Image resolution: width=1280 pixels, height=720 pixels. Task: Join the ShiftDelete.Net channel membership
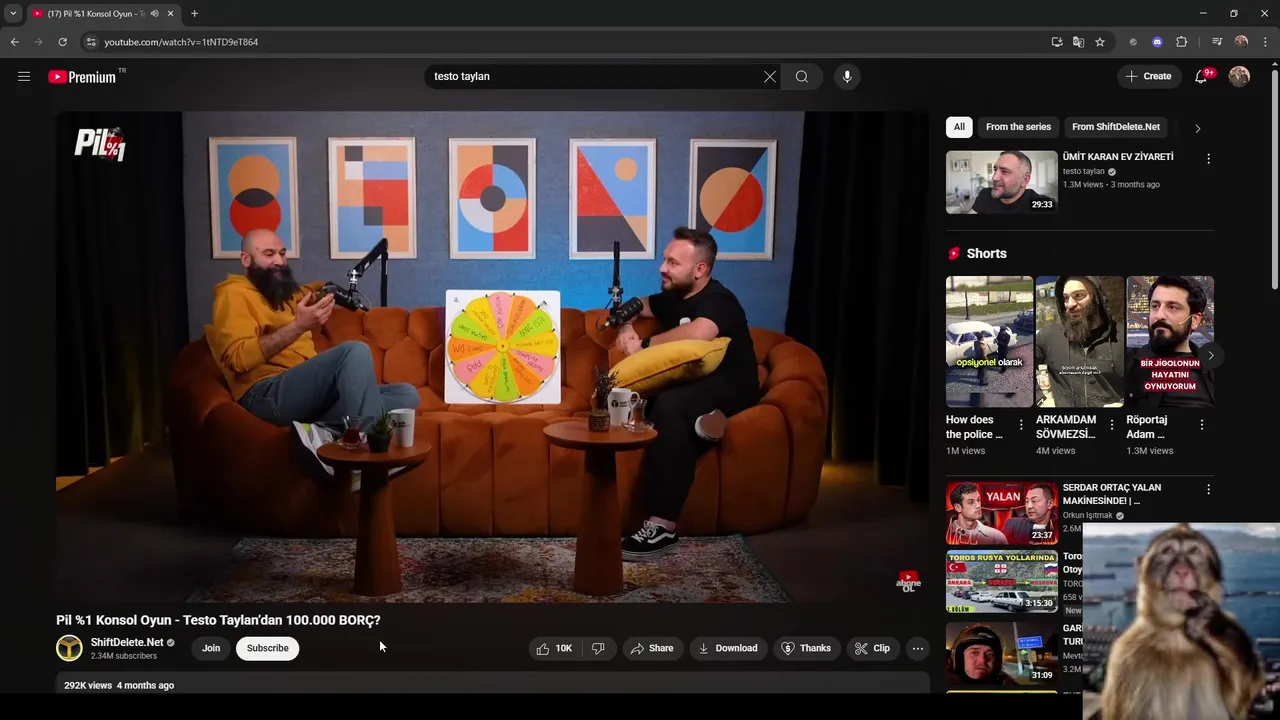[211, 648]
